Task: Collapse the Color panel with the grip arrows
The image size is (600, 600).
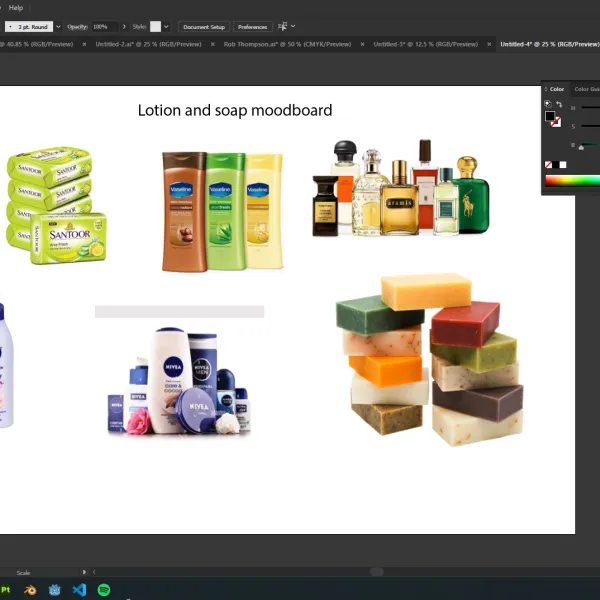Action: click(x=546, y=89)
